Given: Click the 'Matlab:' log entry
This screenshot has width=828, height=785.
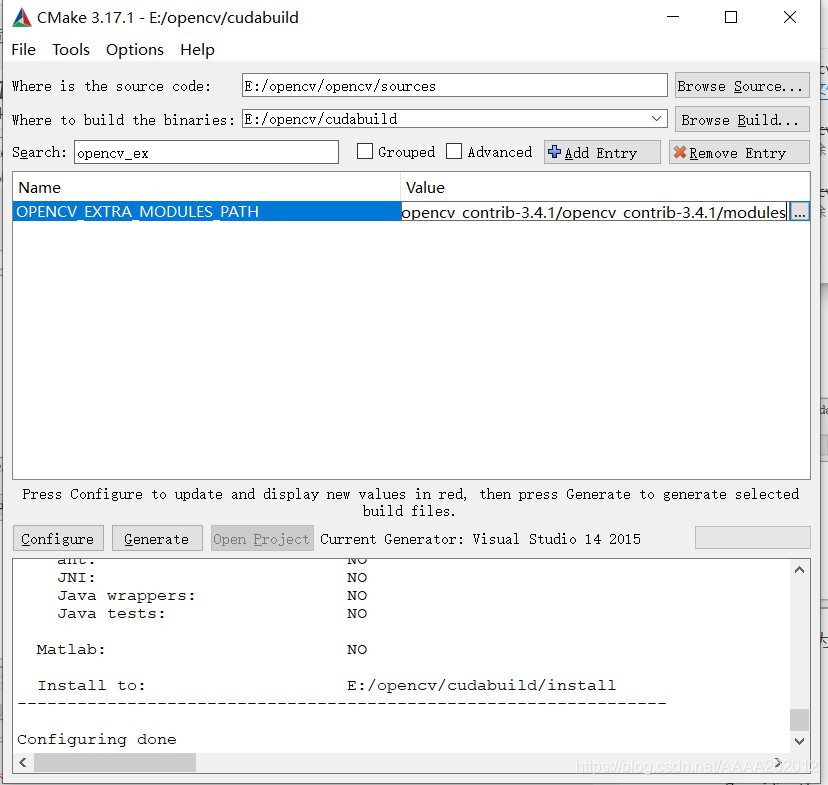Looking at the screenshot, I should point(202,649).
